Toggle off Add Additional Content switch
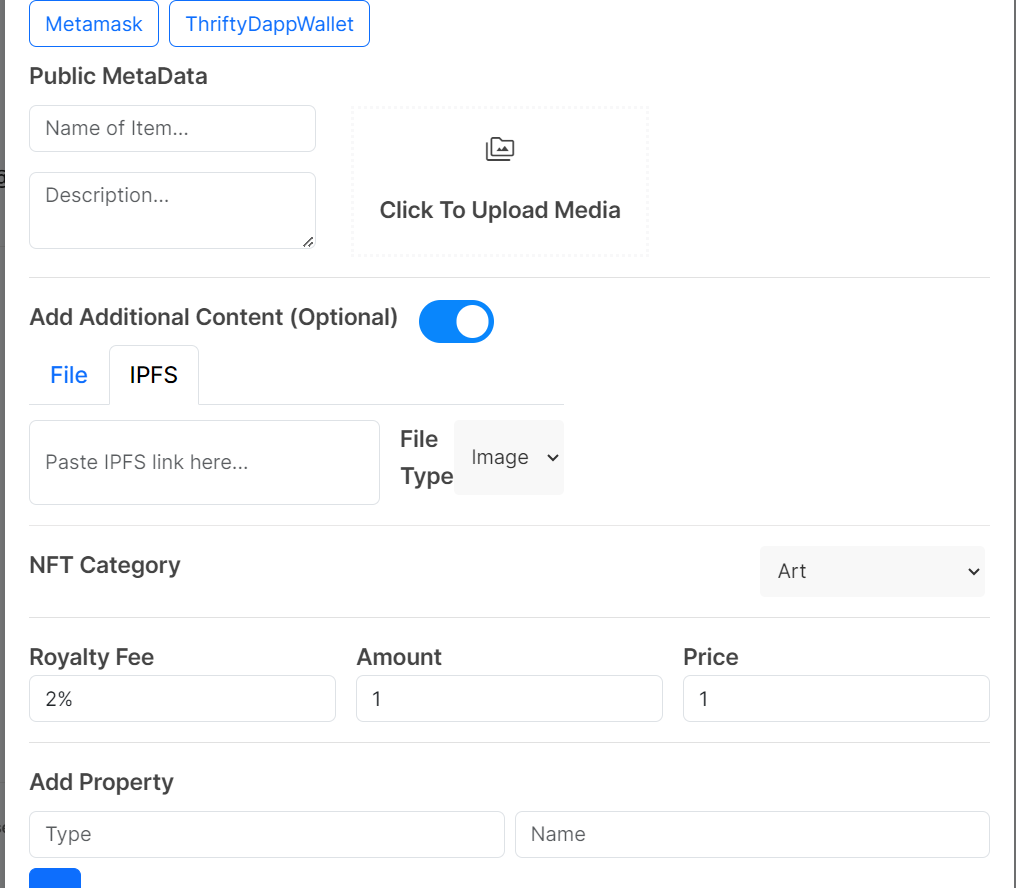 pos(456,321)
